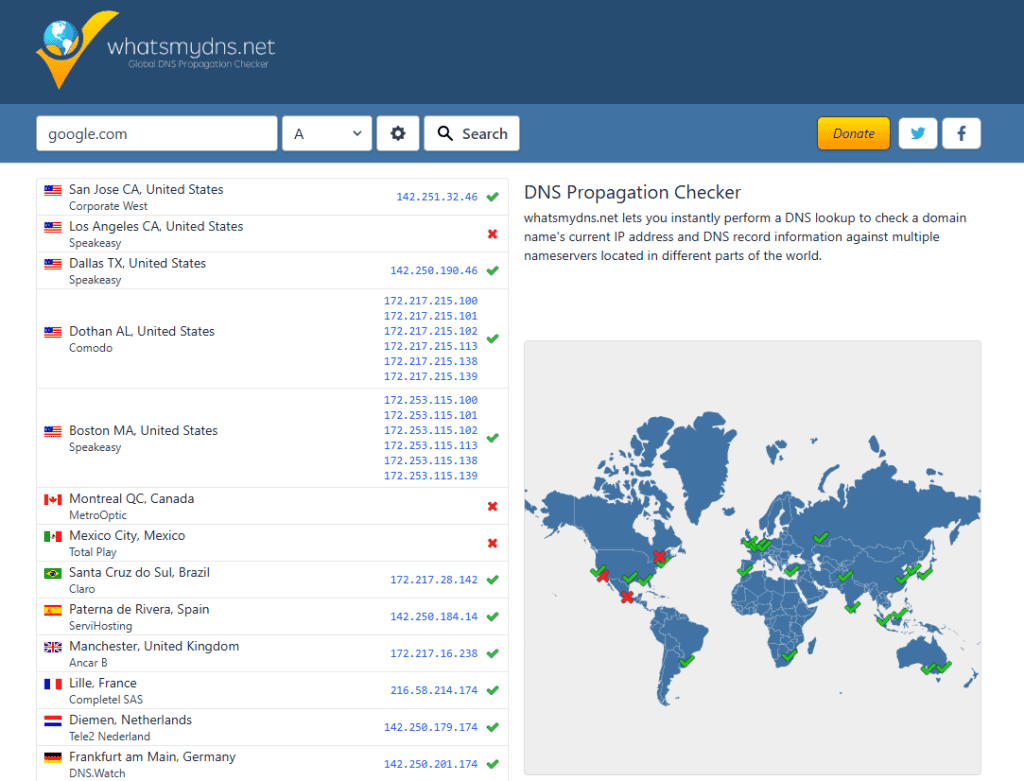
Task: Open IP address 172.217.16.238 link
Action: (434, 653)
